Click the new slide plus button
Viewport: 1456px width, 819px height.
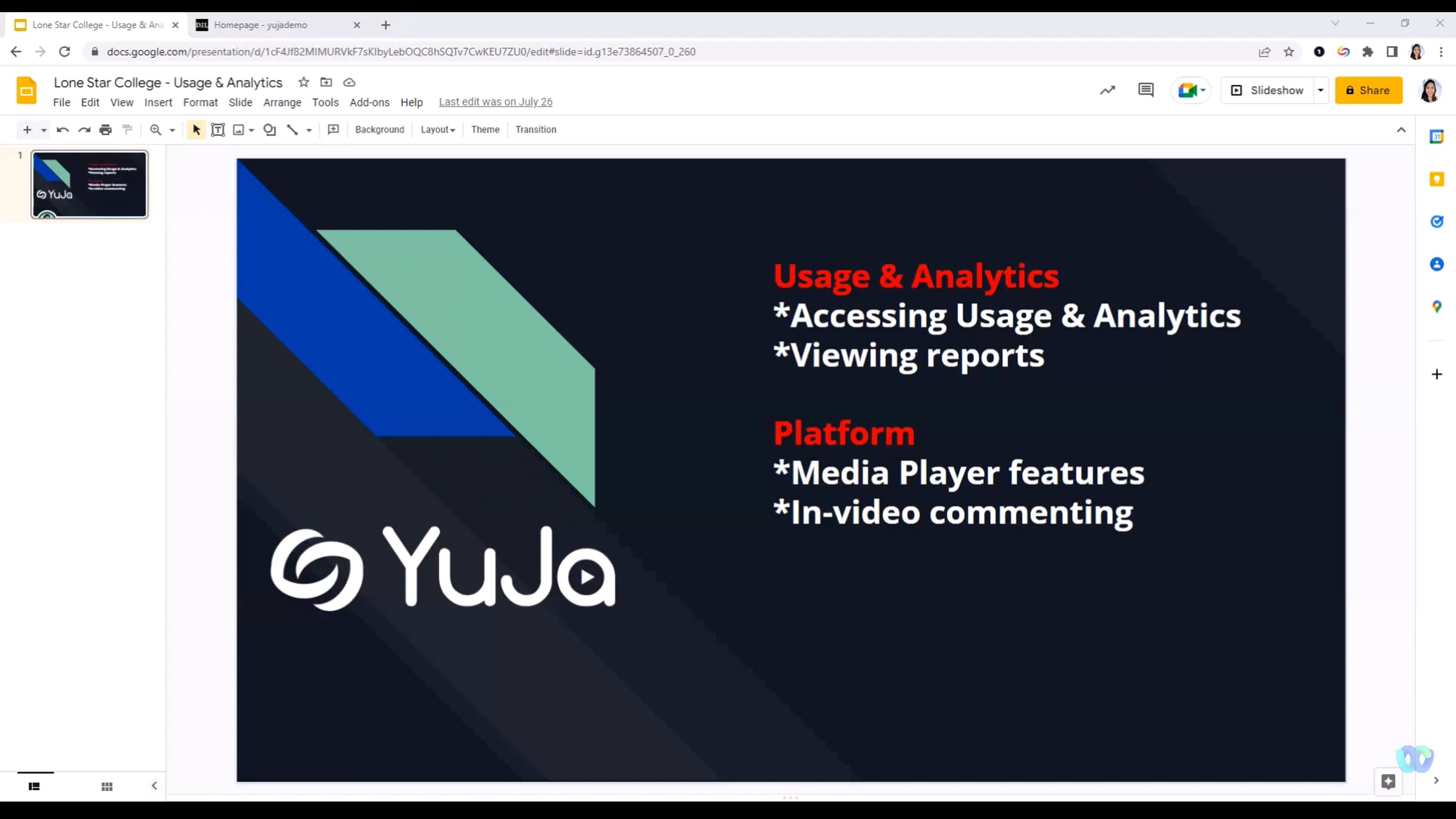tap(27, 130)
